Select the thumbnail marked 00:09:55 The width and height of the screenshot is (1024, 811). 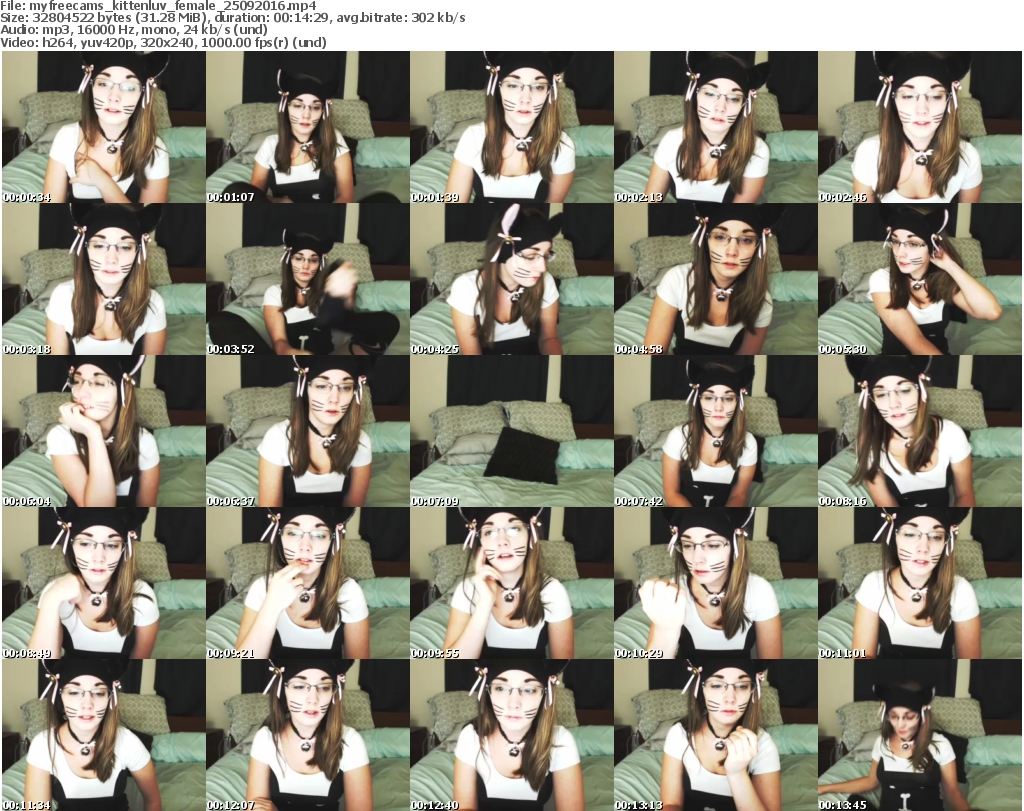(511, 583)
